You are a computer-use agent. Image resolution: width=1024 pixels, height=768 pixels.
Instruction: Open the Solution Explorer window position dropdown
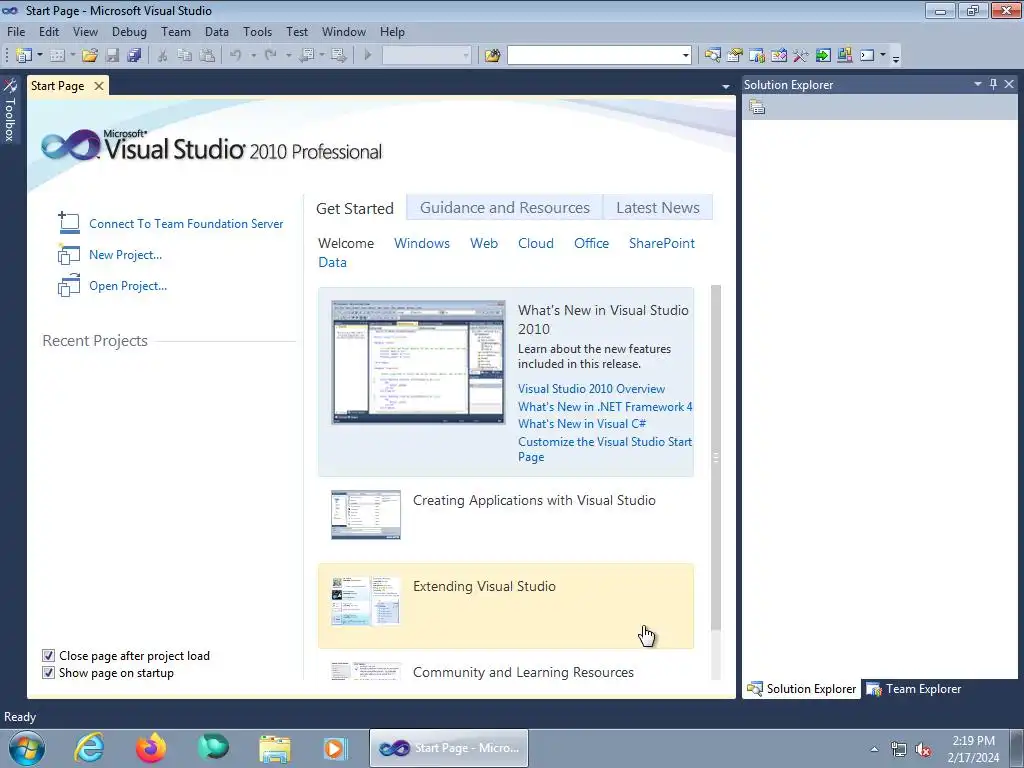tap(978, 84)
